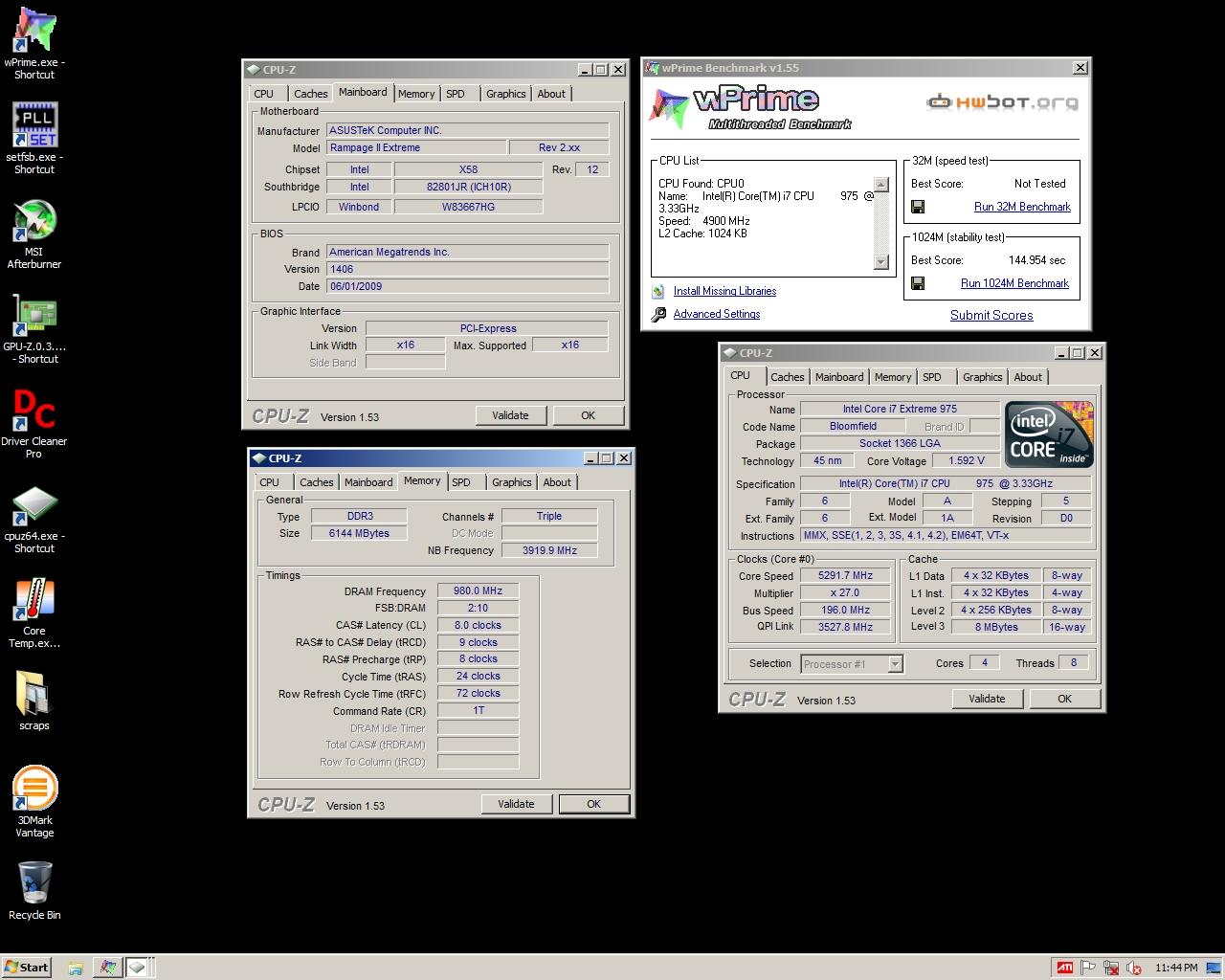Click the x 27.0 Multiplier value

point(845,592)
